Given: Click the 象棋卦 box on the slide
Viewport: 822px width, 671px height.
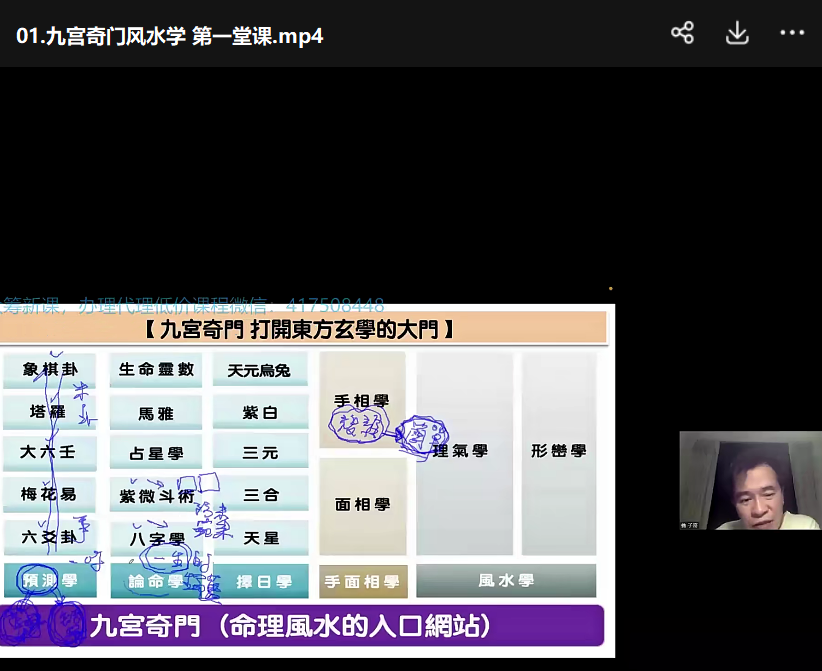Looking at the screenshot, I should pyautogui.click(x=50, y=370).
